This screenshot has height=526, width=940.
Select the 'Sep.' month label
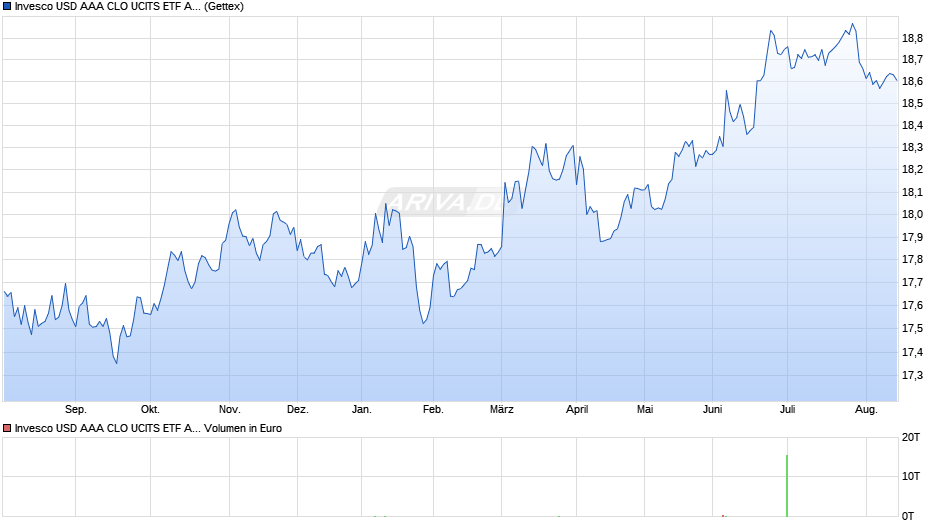pos(76,410)
